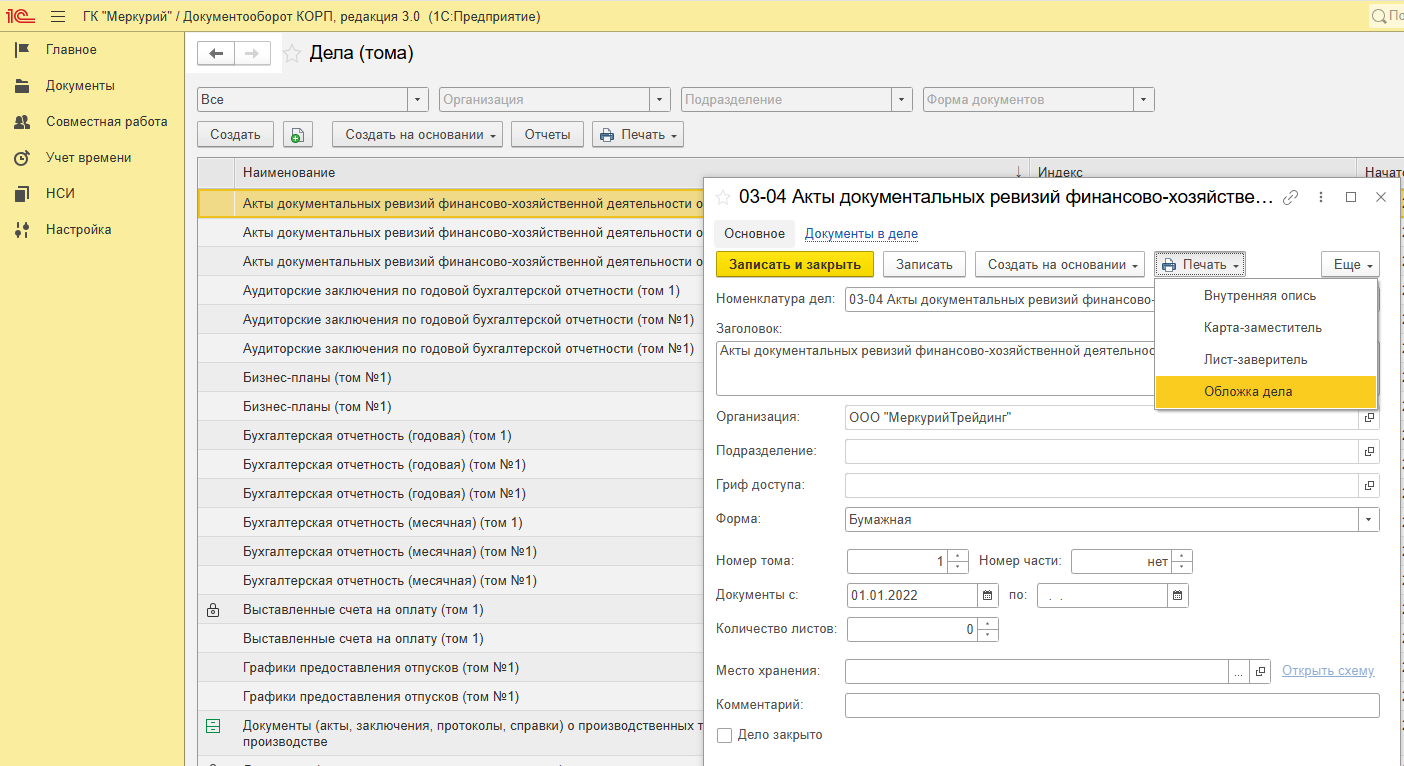
Task: Open the Все filter dropdown
Action: point(418,100)
